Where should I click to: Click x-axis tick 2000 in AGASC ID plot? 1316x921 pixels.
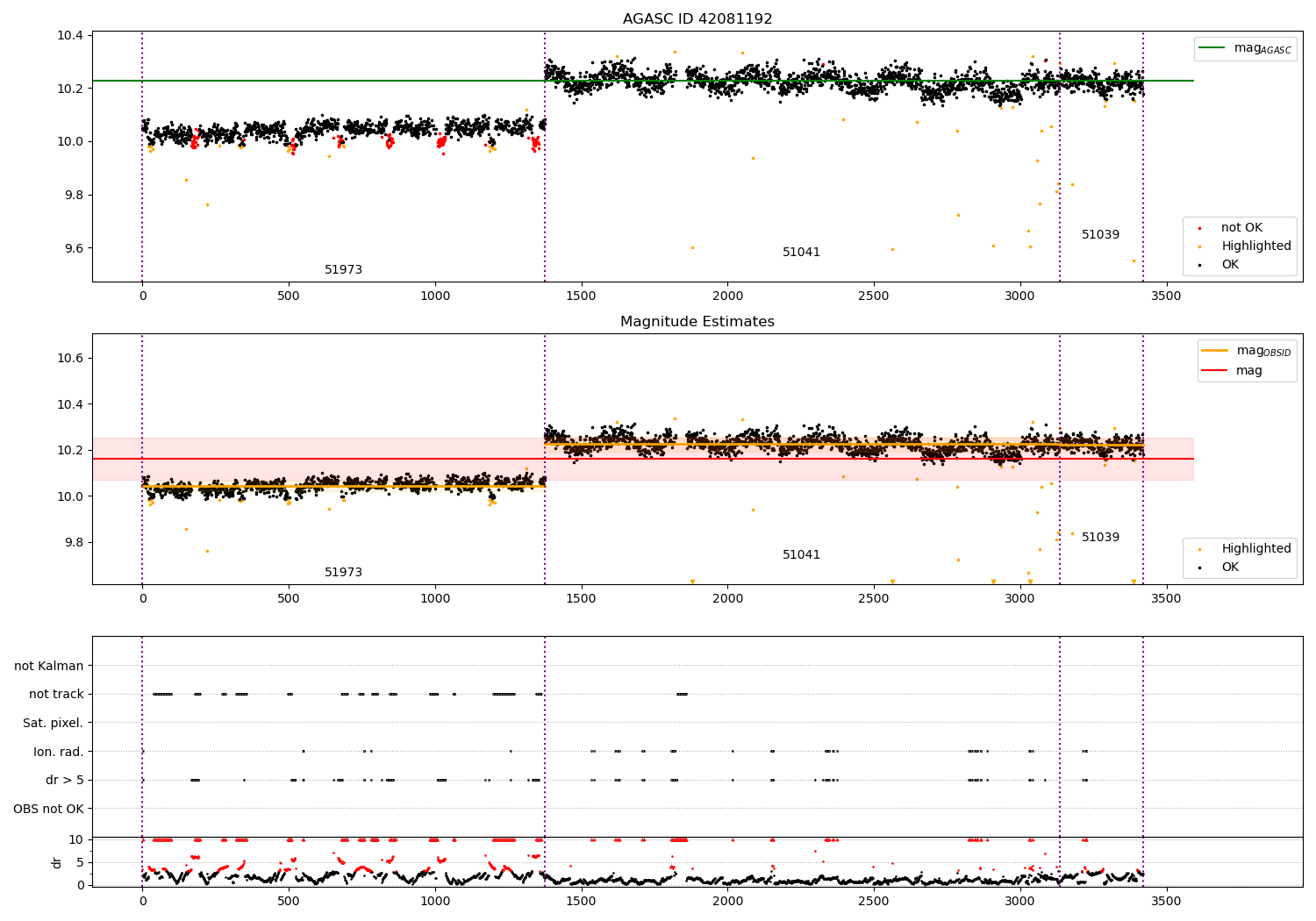click(727, 296)
